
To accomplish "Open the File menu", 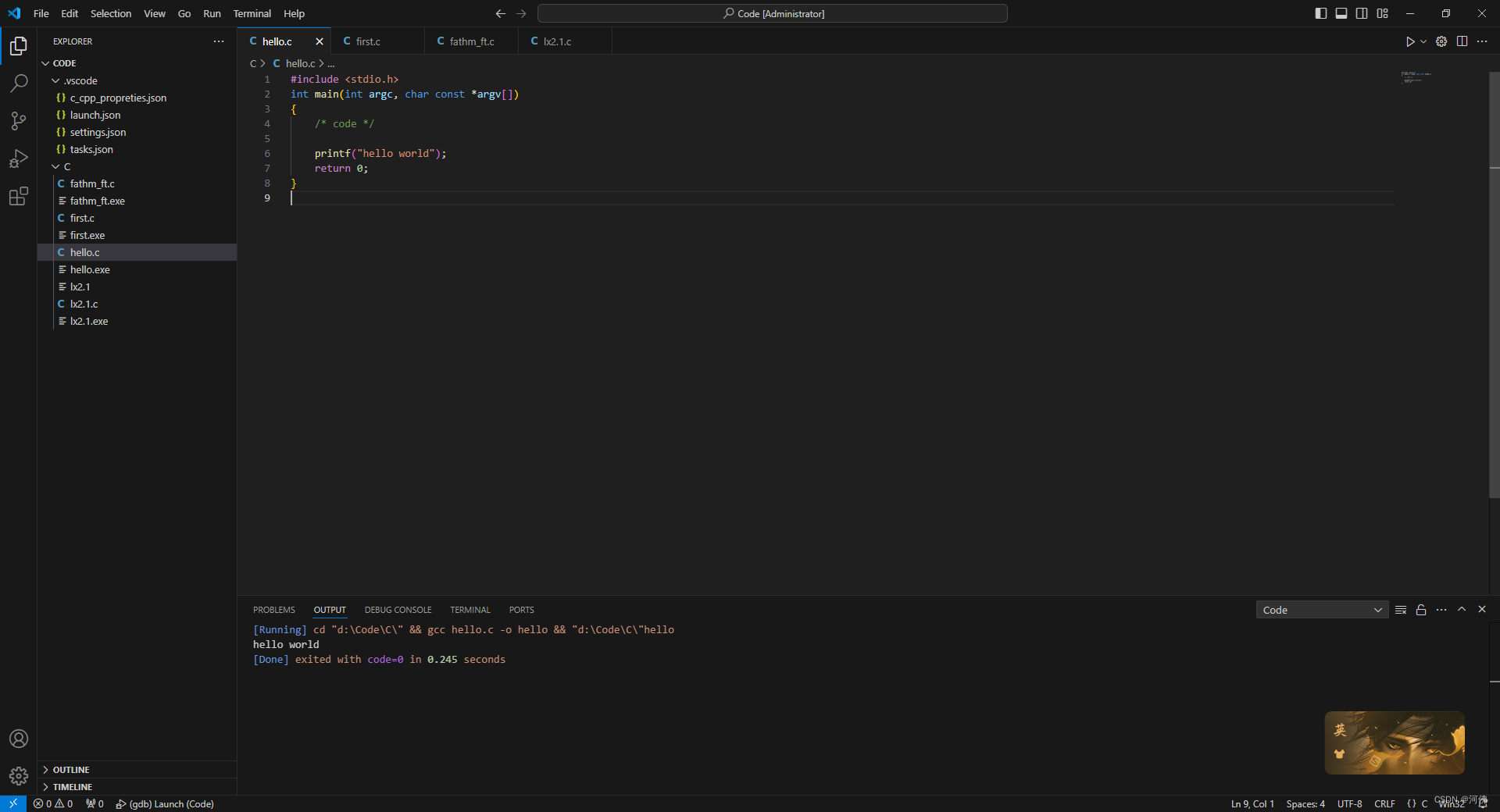I will [x=41, y=13].
